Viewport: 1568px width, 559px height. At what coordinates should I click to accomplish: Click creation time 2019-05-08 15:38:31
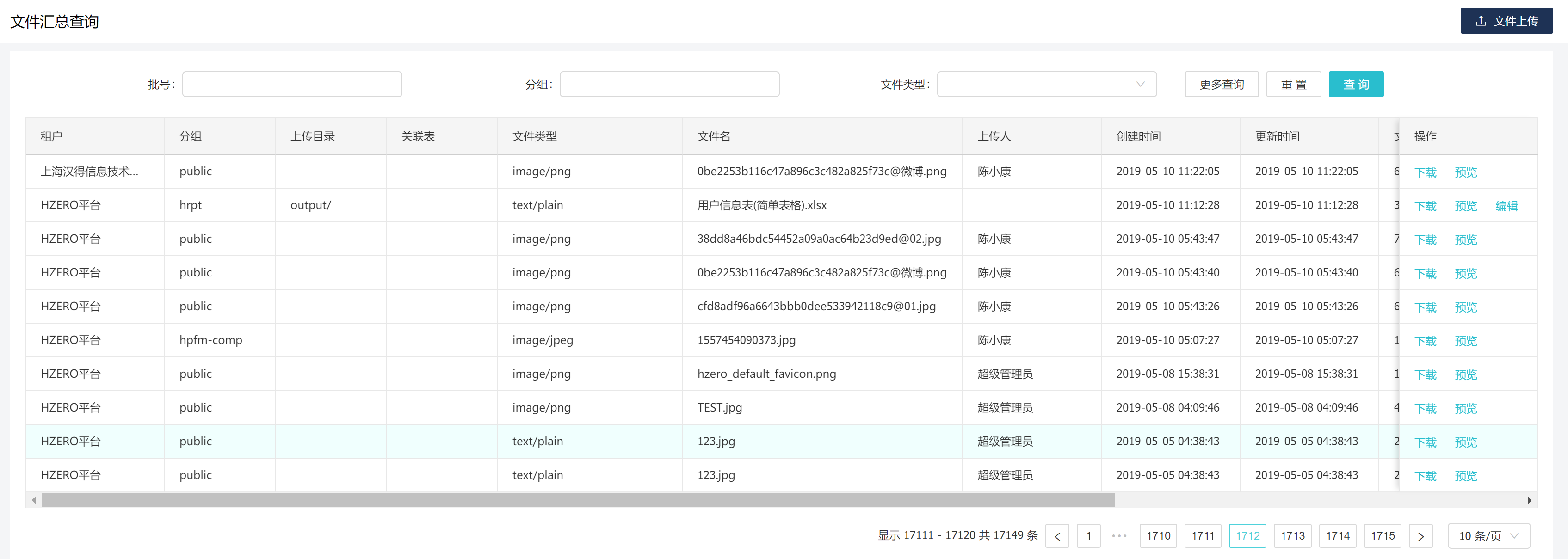pos(1167,374)
